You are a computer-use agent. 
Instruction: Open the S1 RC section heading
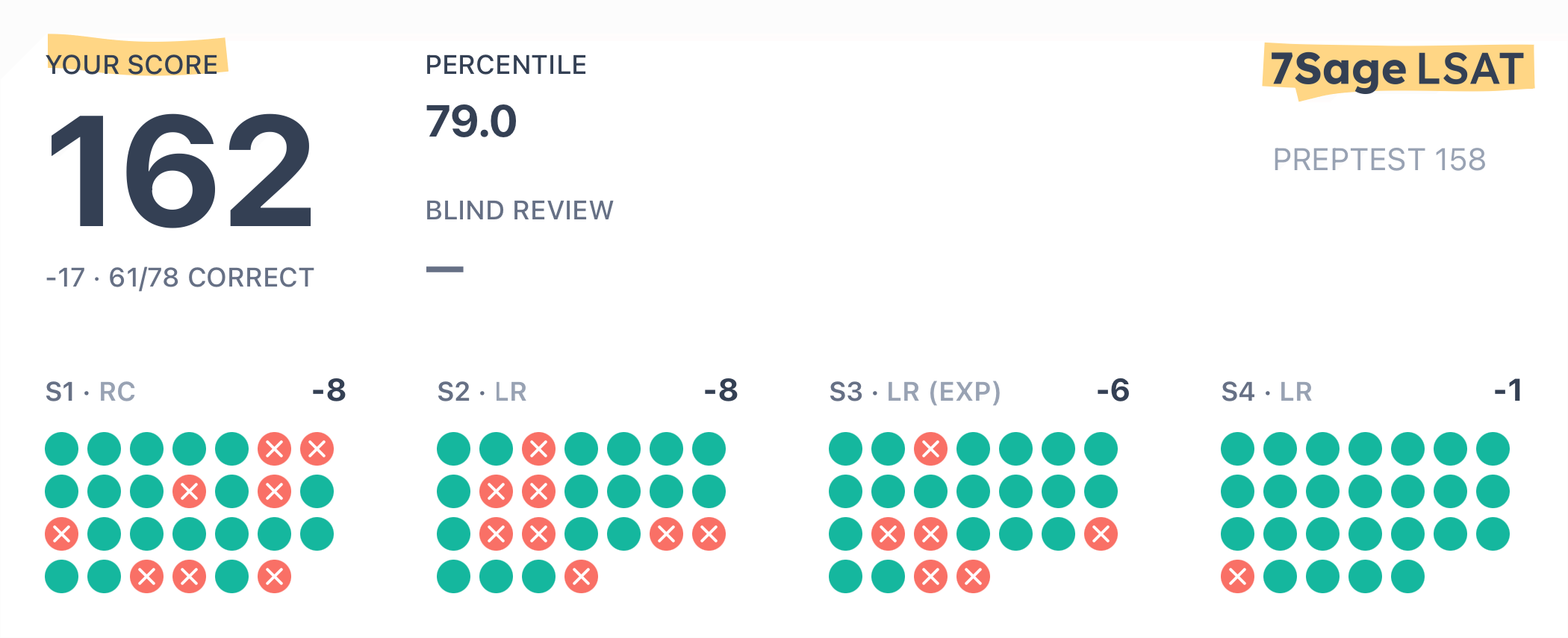[90, 392]
